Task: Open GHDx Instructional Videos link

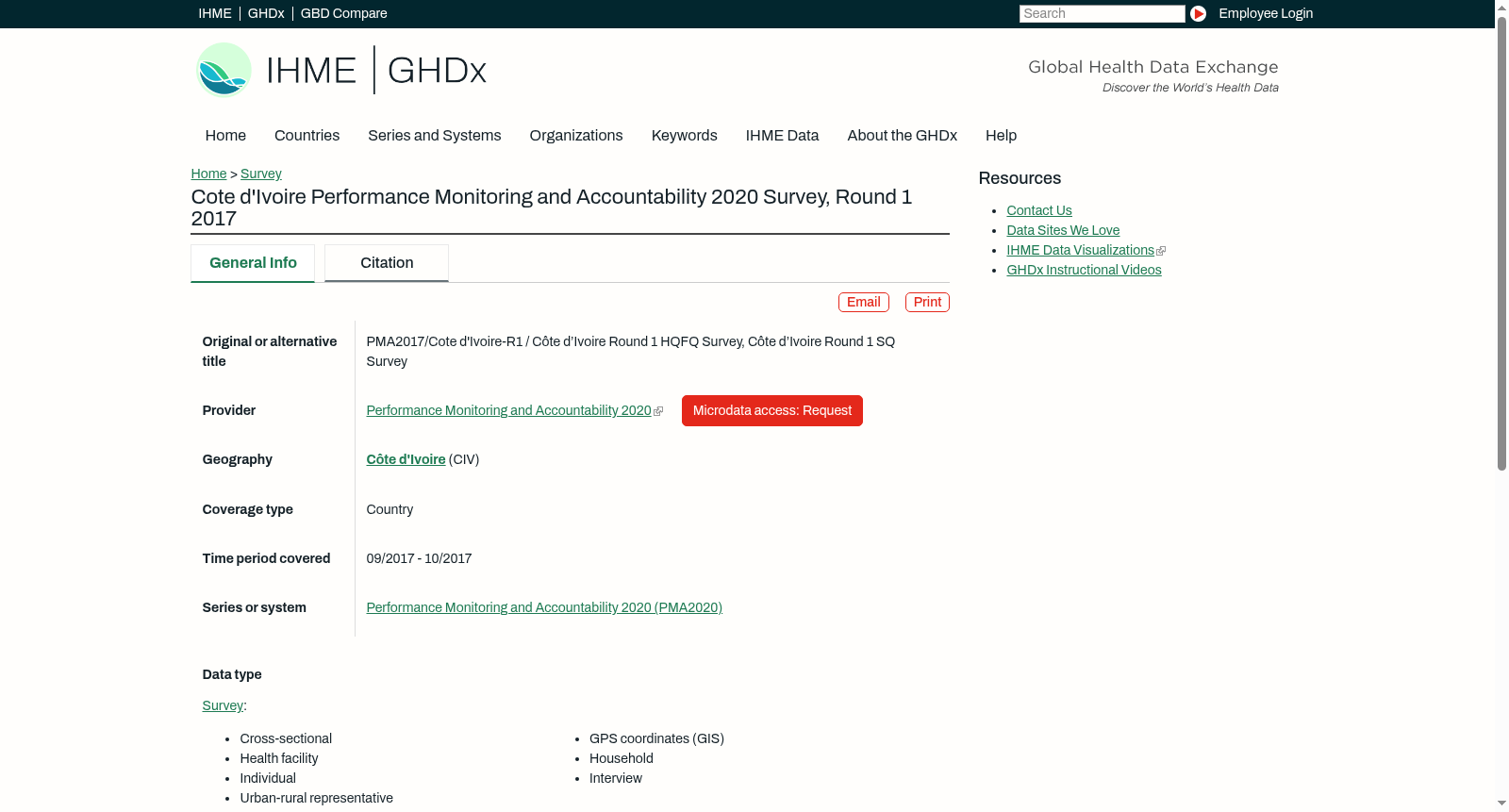Action: tap(1084, 270)
